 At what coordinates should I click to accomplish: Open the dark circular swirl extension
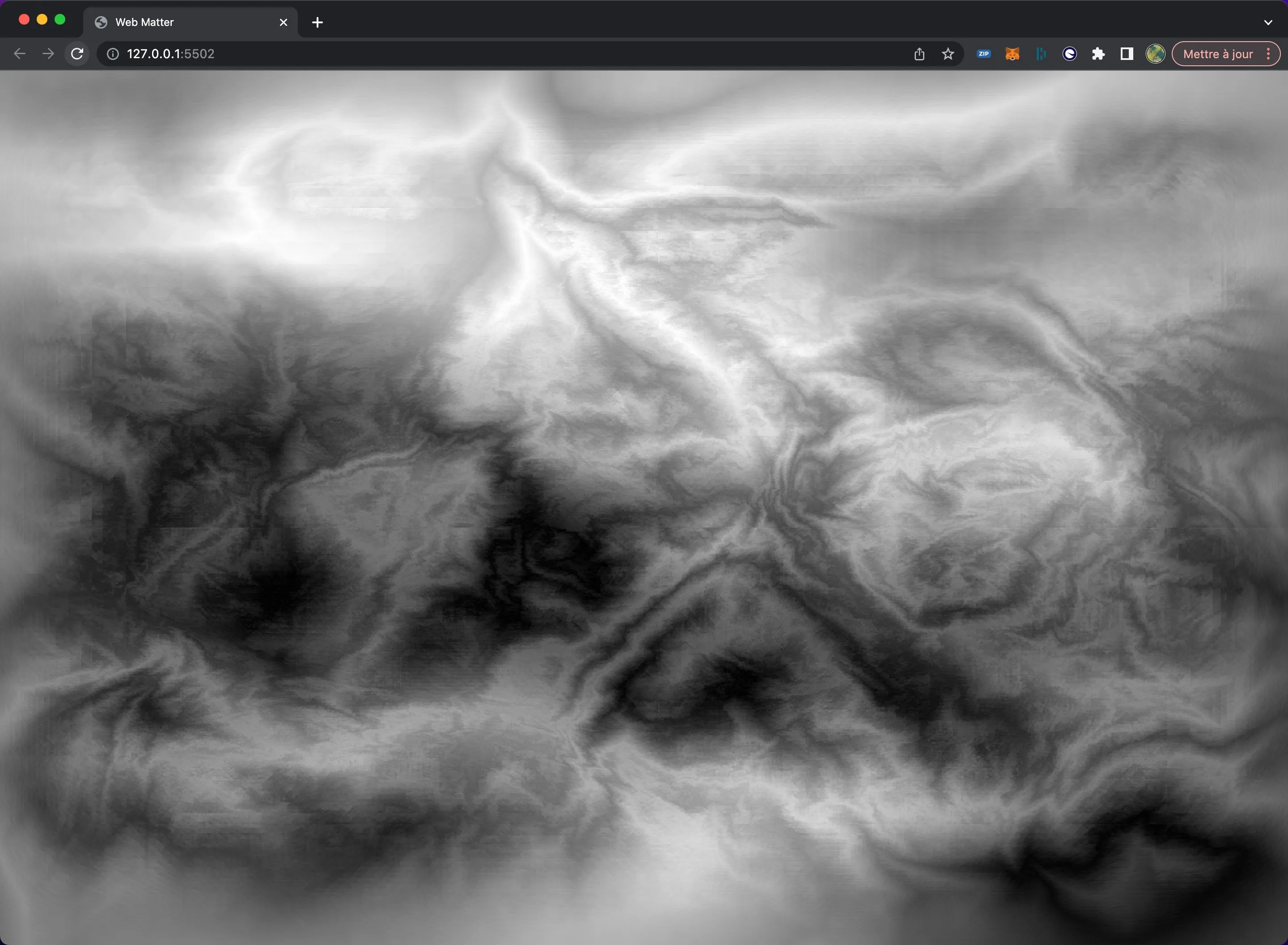[x=1069, y=53]
